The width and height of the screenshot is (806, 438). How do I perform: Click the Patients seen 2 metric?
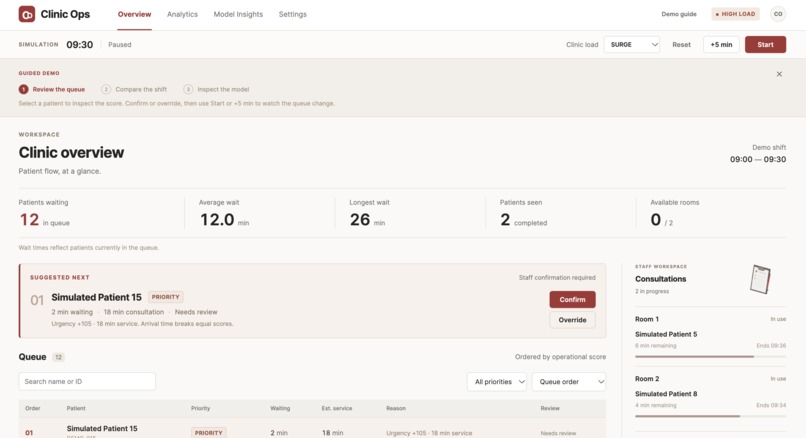(523, 214)
